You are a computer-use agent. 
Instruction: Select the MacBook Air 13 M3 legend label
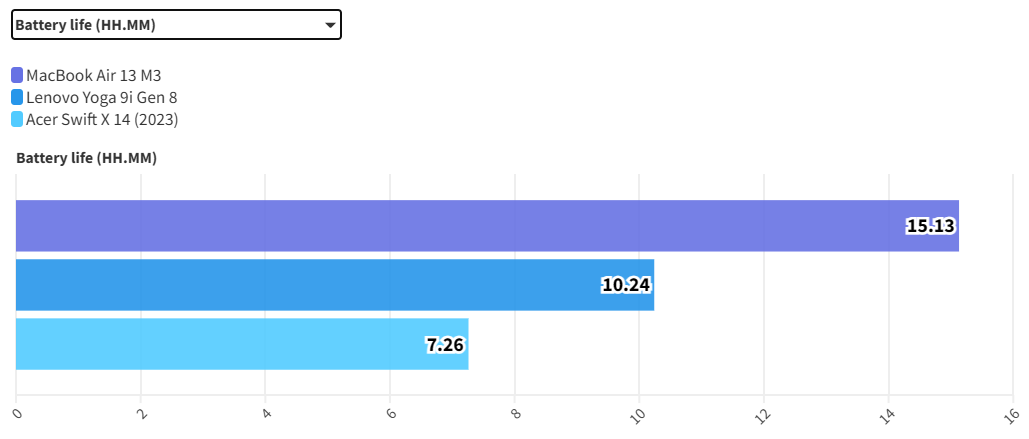(93, 75)
